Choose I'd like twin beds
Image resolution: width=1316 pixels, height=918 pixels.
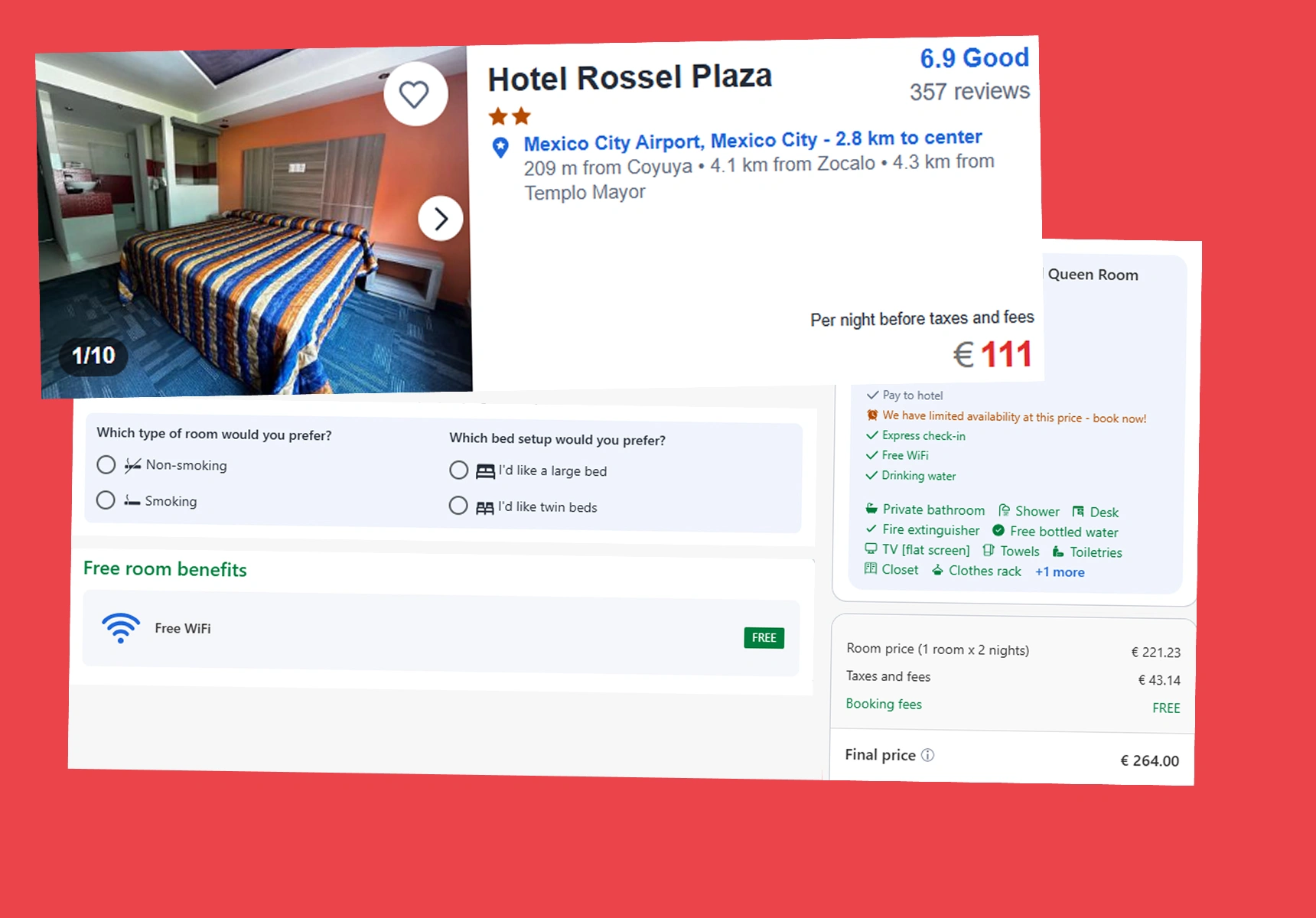(x=458, y=506)
